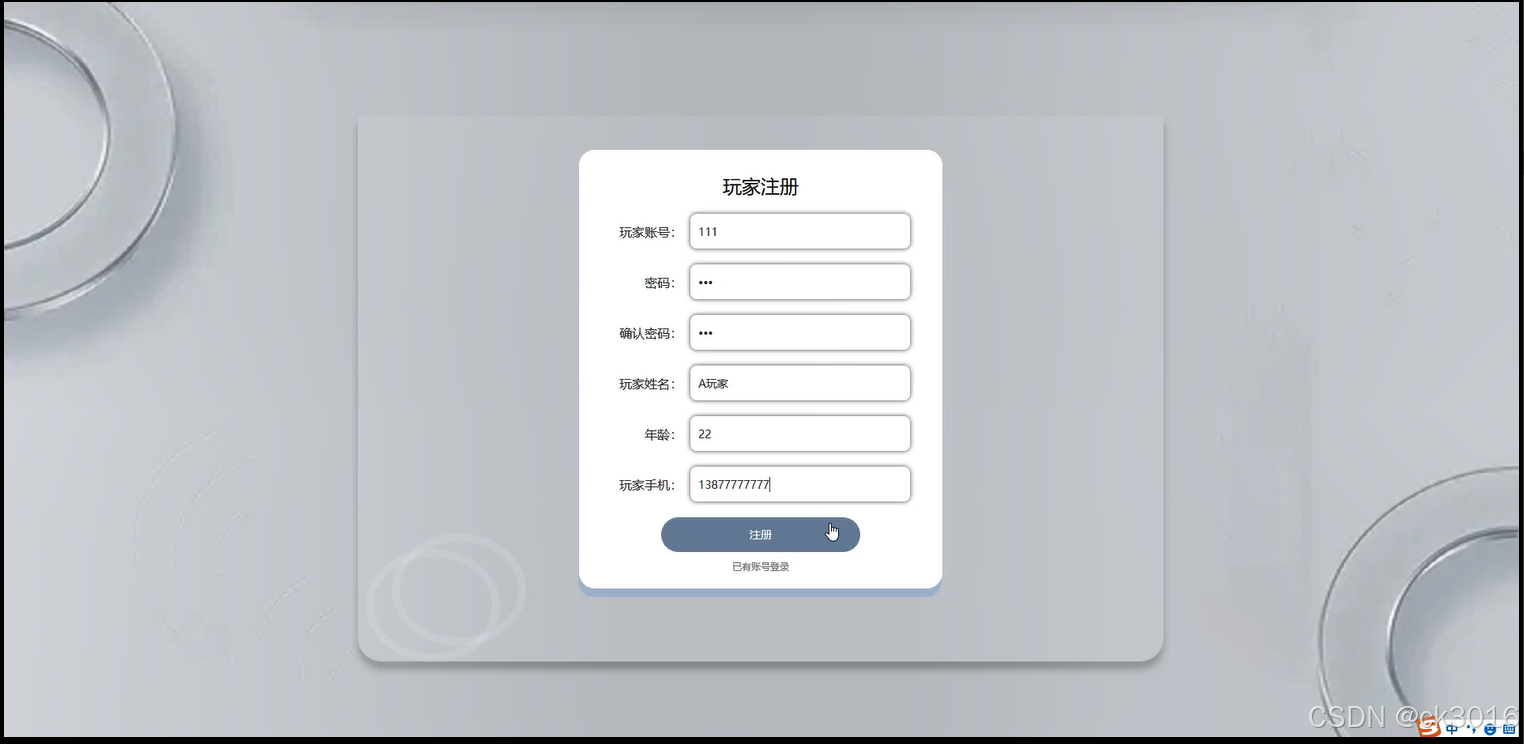
Task: Focus the 玩家账号 input containing 111
Action: pos(800,231)
